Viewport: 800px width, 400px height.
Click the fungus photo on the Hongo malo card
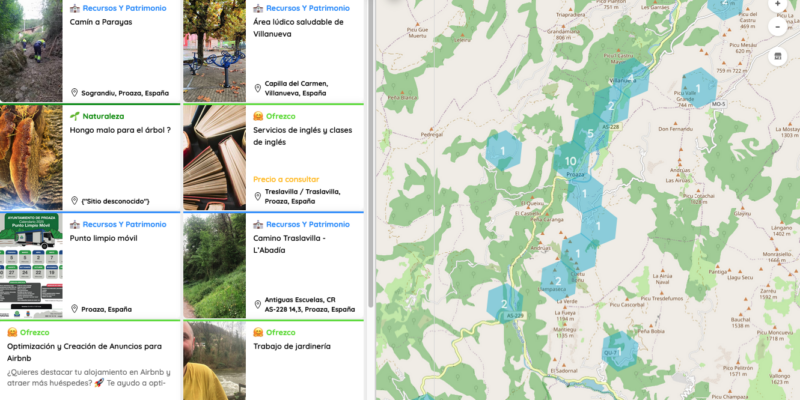(31, 158)
